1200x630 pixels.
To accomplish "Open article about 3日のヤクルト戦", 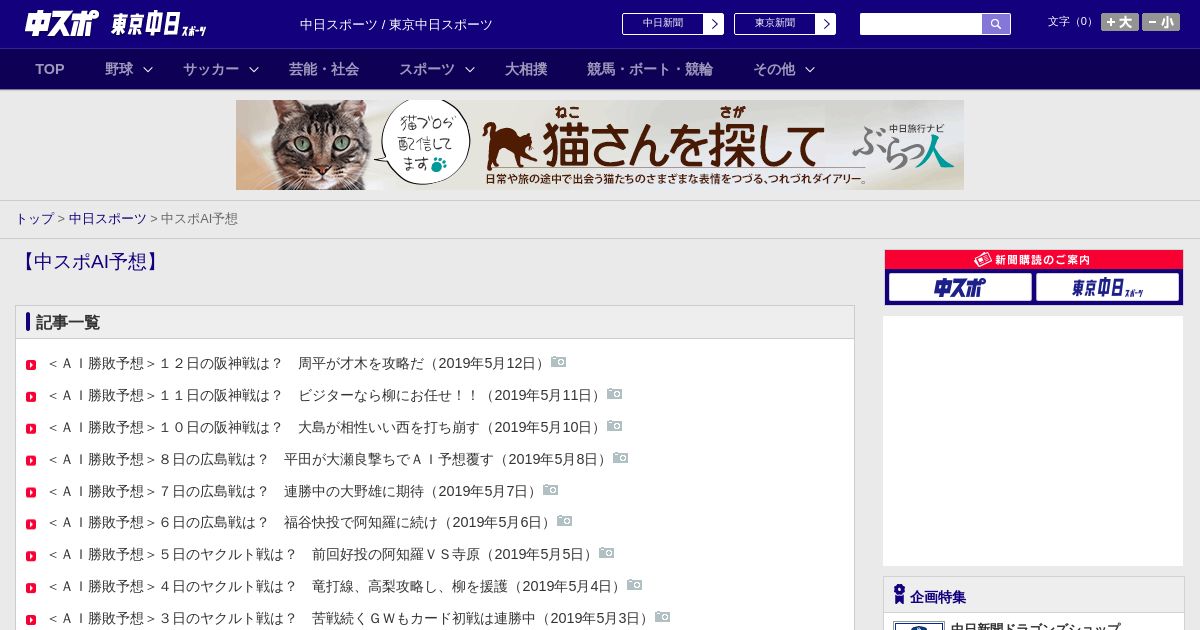I will [x=350, y=618].
